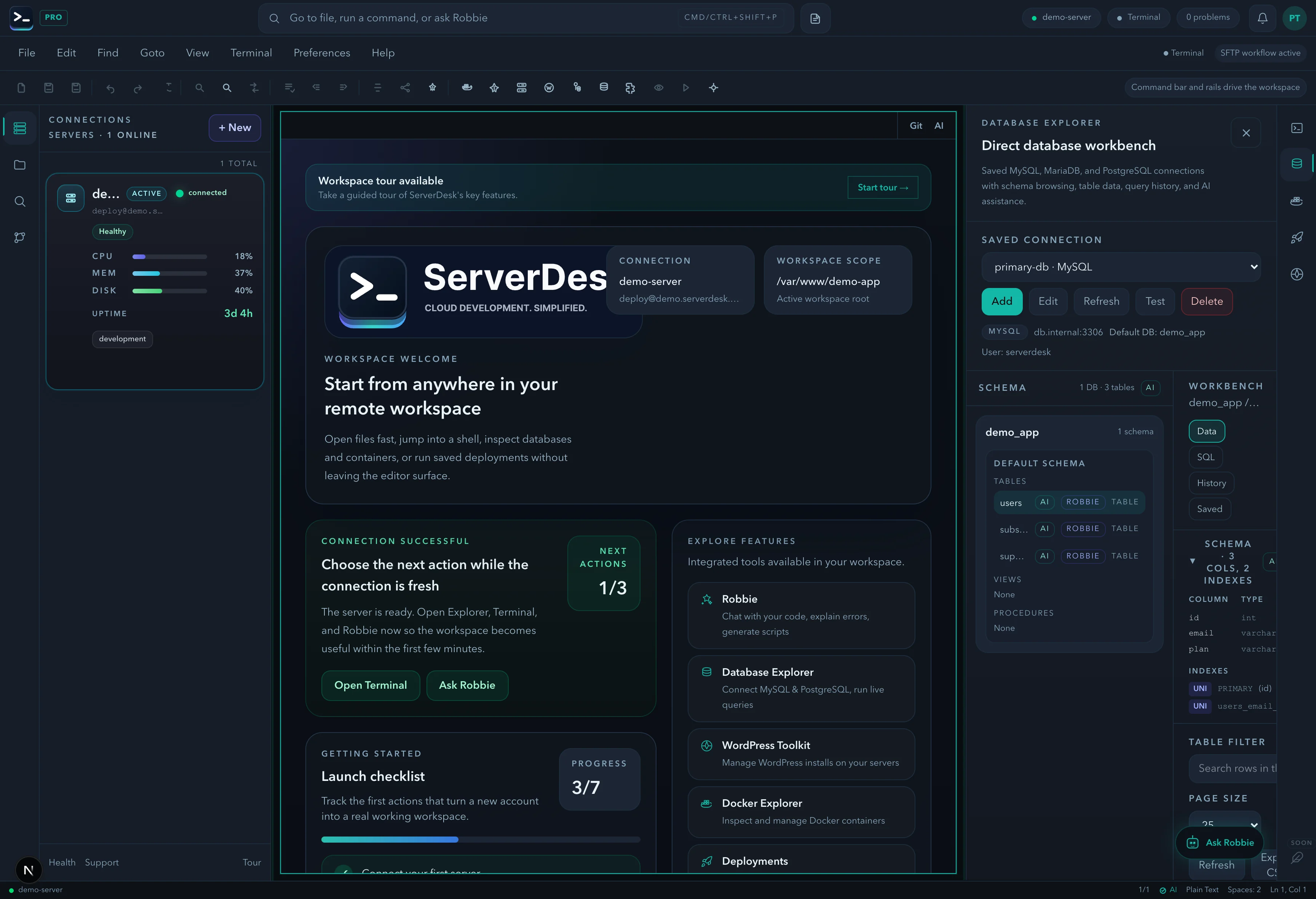Switch workbench to Saved view
Image resolution: width=1316 pixels, height=899 pixels.
click(1209, 509)
